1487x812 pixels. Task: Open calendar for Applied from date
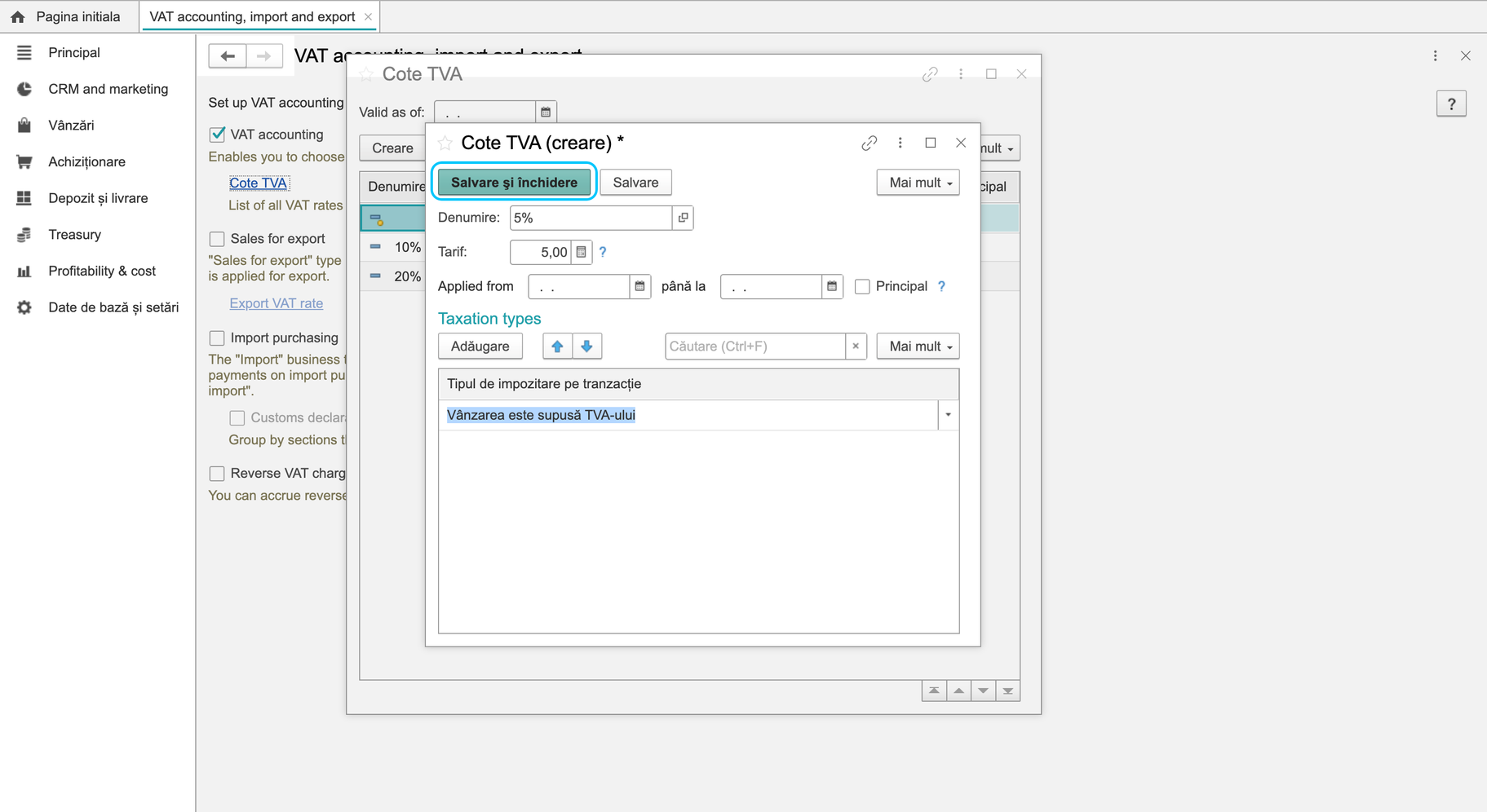click(x=639, y=286)
